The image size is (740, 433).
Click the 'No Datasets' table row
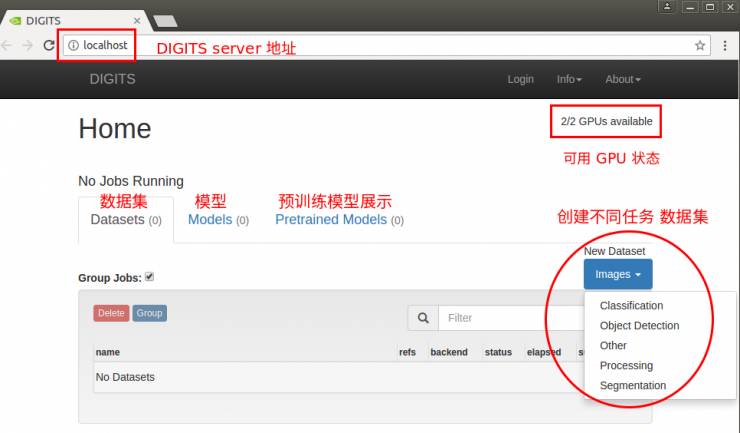pyautogui.click(x=339, y=377)
